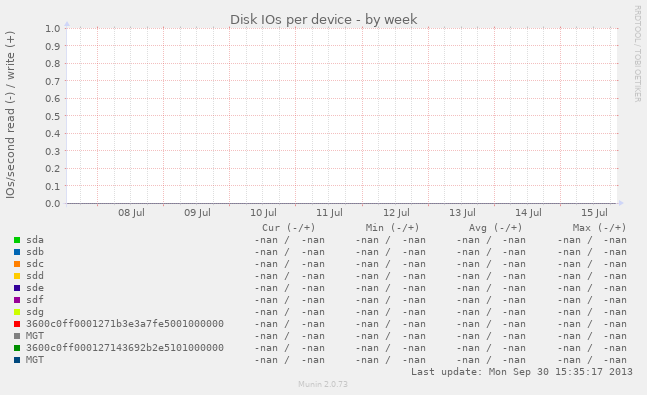
Task: Click the "11 Jul" date label
Action: pyautogui.click(x=329, y=213)
